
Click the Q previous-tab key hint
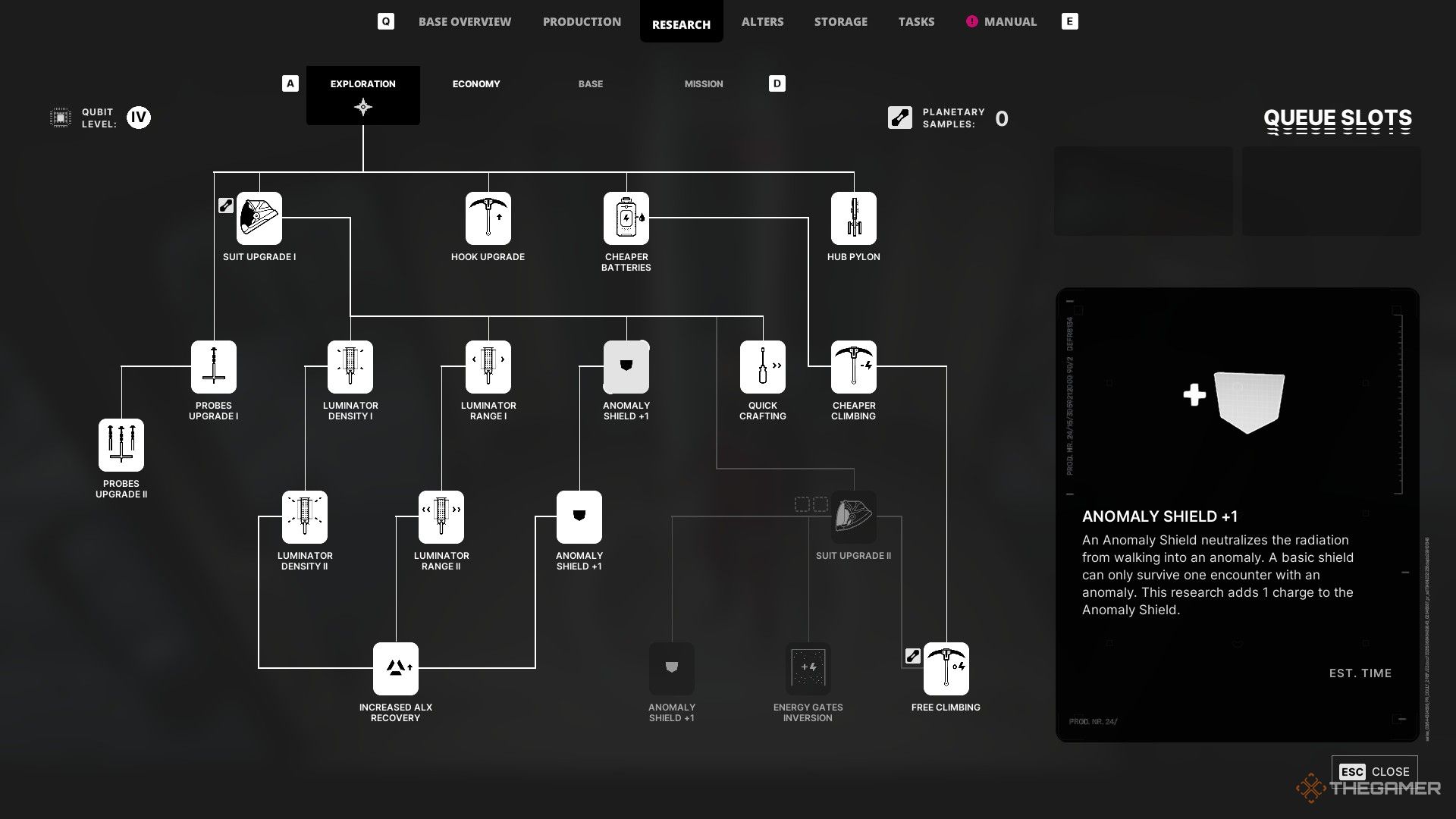click(x=386, y=21)
